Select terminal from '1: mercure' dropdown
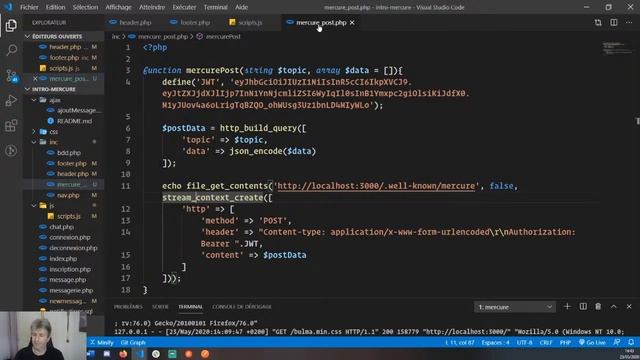The width and height of the screenshot is (640, 360). pyautogui.click(x=515, y=307)
